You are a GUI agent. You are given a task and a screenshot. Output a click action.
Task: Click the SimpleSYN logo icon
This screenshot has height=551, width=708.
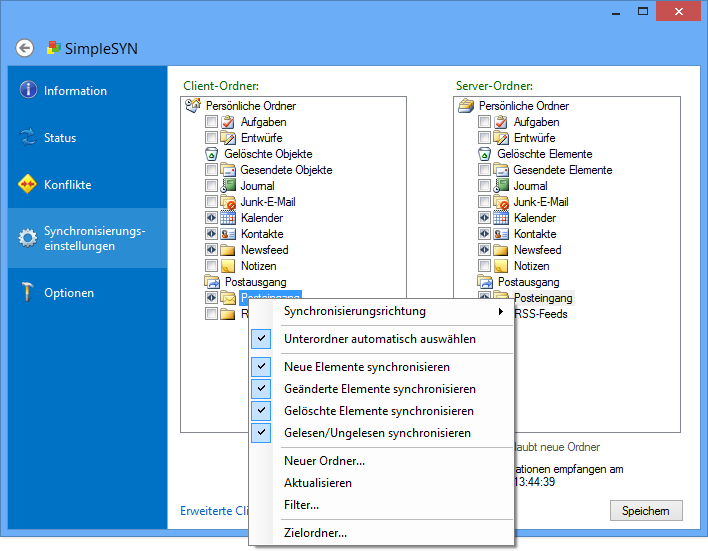coord(54,47)
